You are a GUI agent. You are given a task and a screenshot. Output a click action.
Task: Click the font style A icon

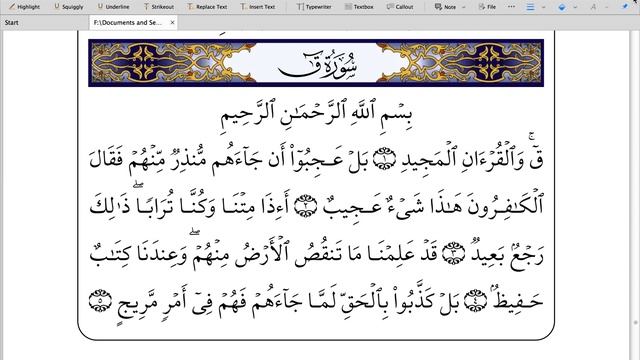(x=593, y=7)
